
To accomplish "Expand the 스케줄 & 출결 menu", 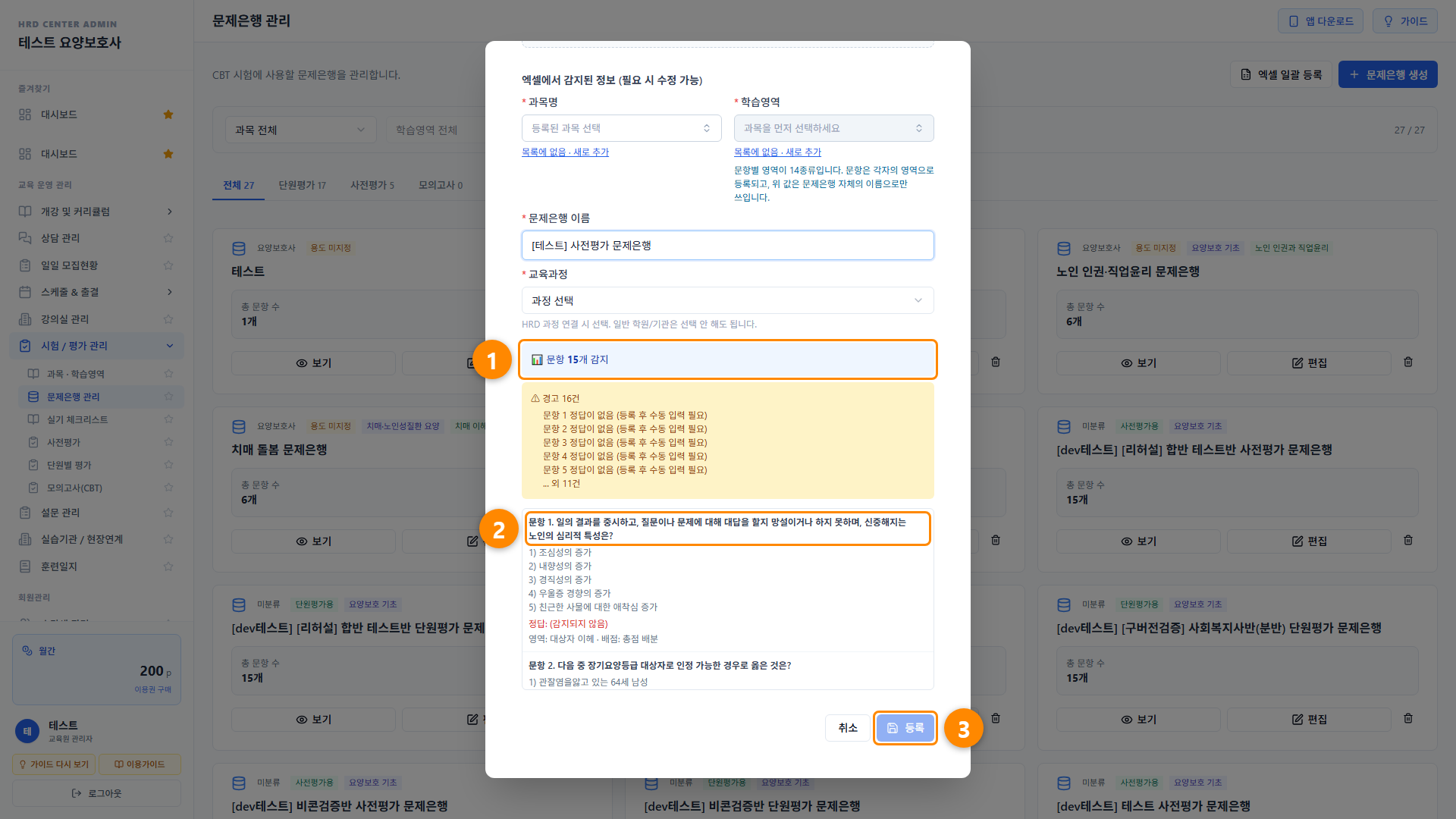I will tap(96, 292).
